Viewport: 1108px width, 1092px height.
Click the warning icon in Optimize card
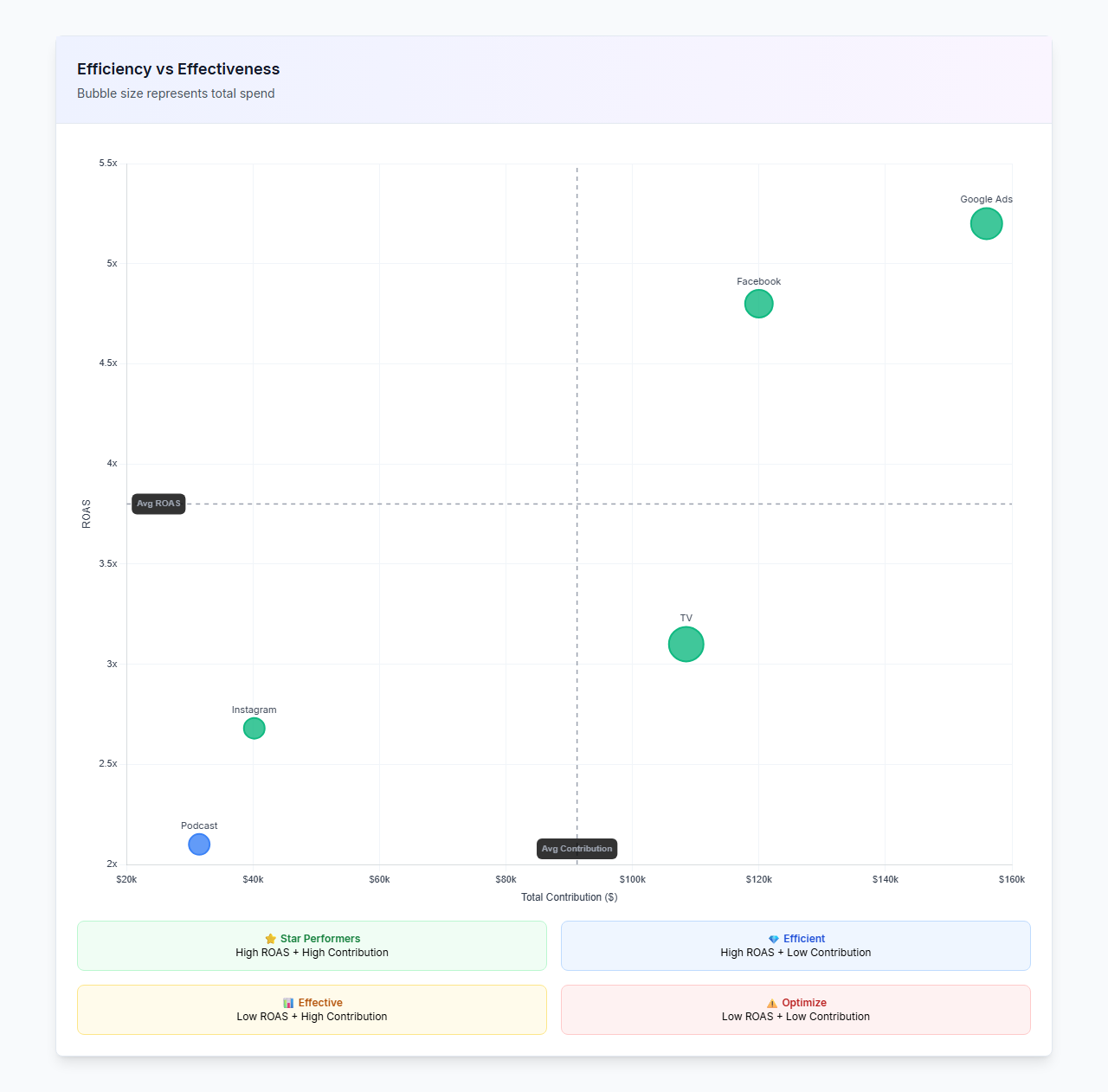point(772,1003)
